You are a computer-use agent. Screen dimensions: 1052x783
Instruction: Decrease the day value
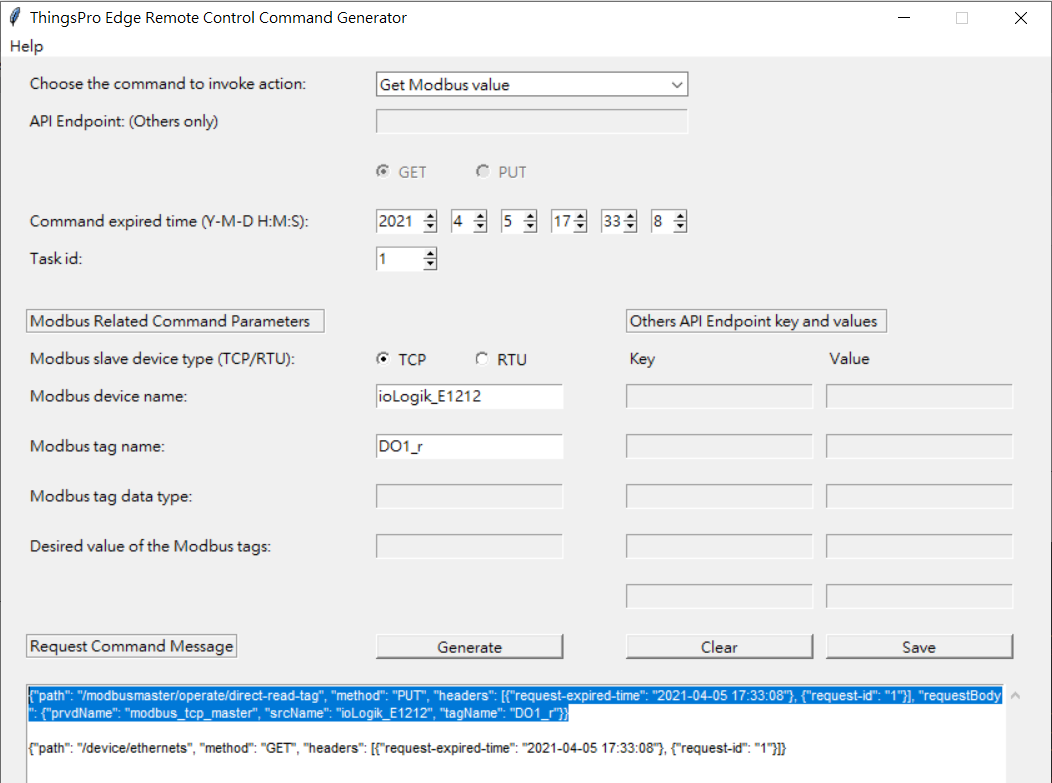530,226
